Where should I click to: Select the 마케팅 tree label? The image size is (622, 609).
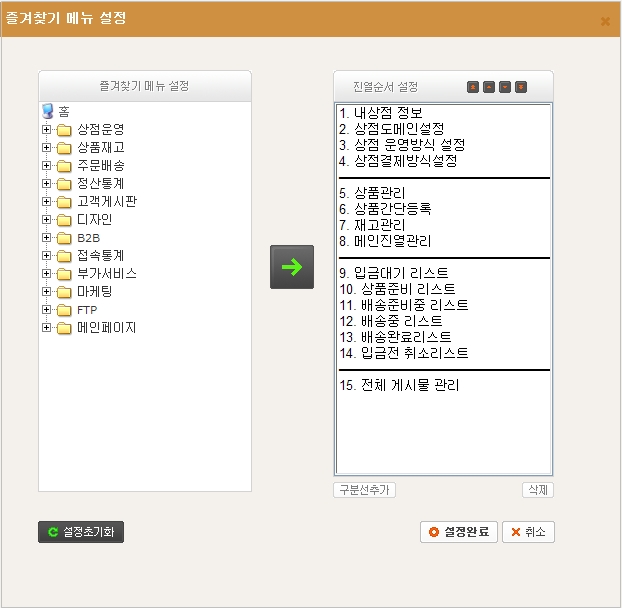(94, 292)
